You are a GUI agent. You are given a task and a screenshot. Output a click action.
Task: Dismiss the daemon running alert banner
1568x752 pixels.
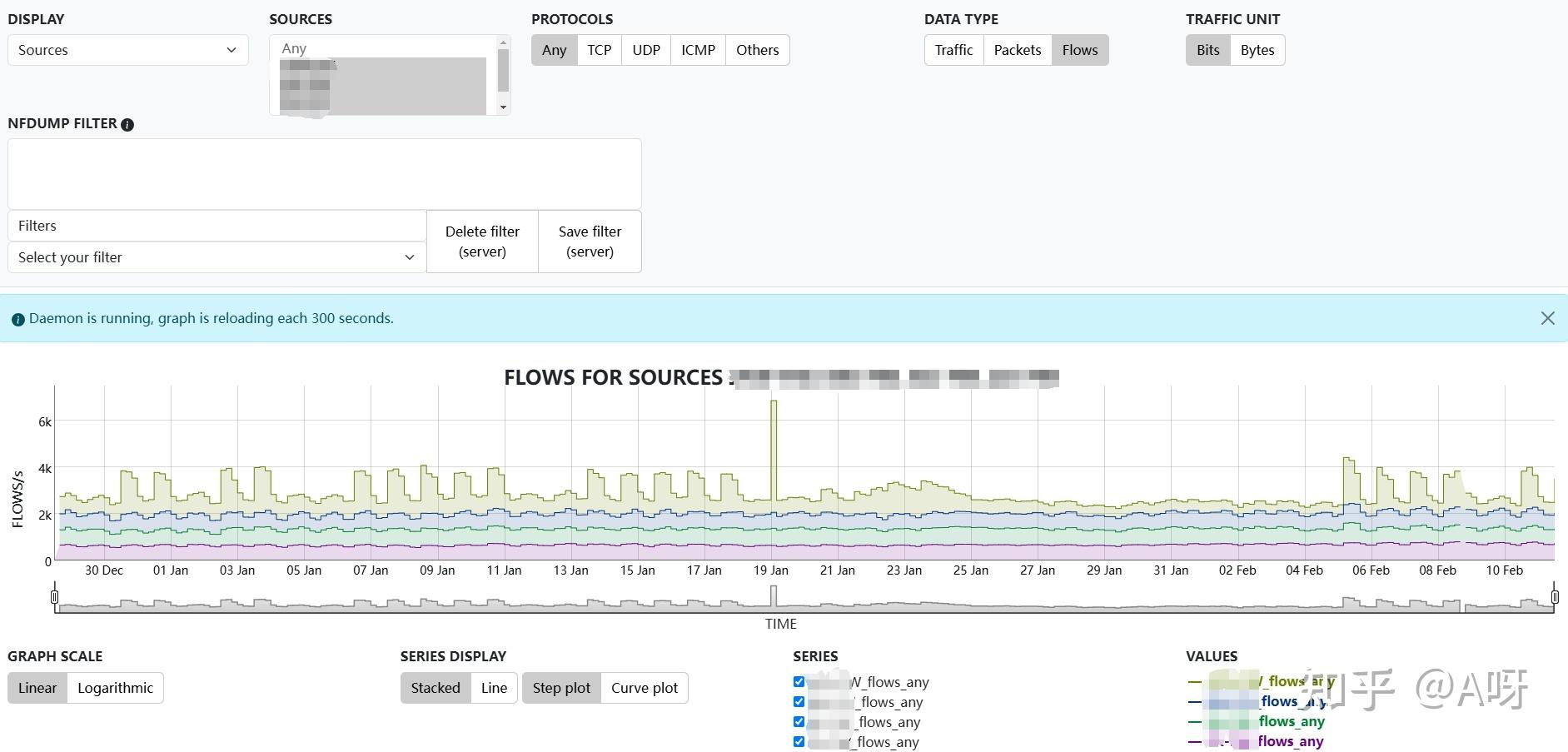1547,318
